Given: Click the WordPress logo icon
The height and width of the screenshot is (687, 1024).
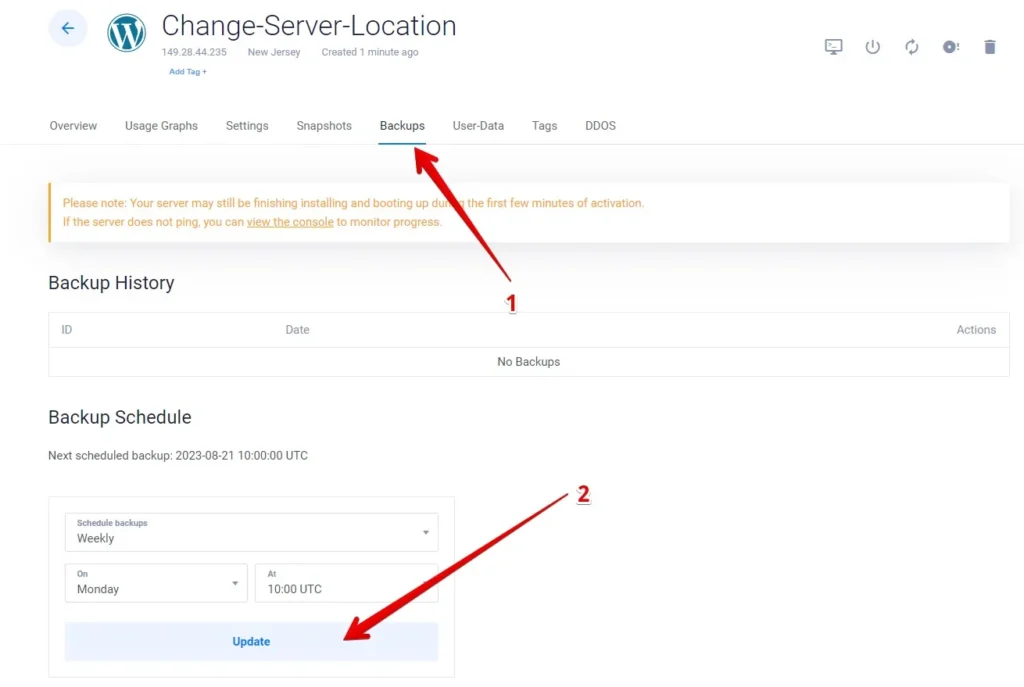Looking at the screenshot, I should pyautogui.click(x=126, y=33).
